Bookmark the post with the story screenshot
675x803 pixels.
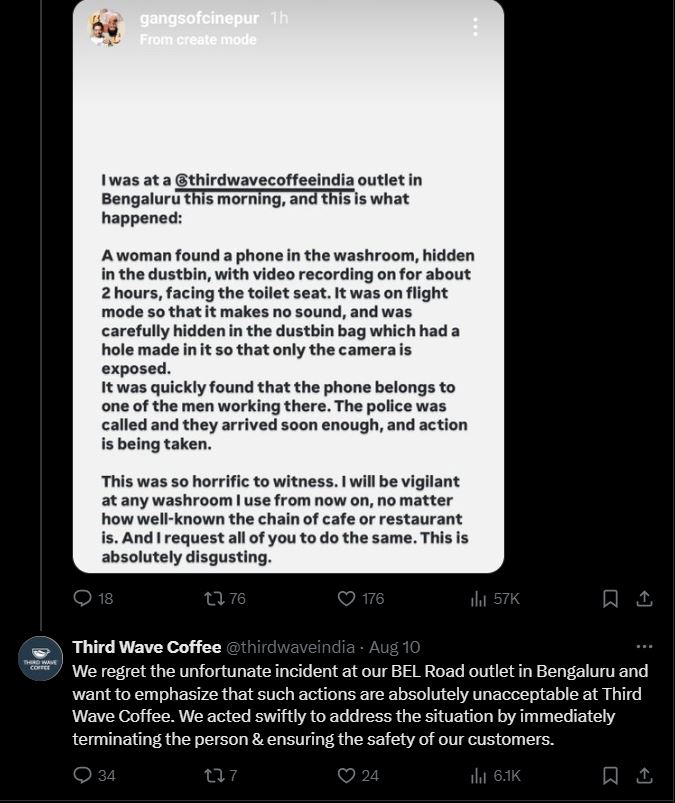[x=610, y=599]
